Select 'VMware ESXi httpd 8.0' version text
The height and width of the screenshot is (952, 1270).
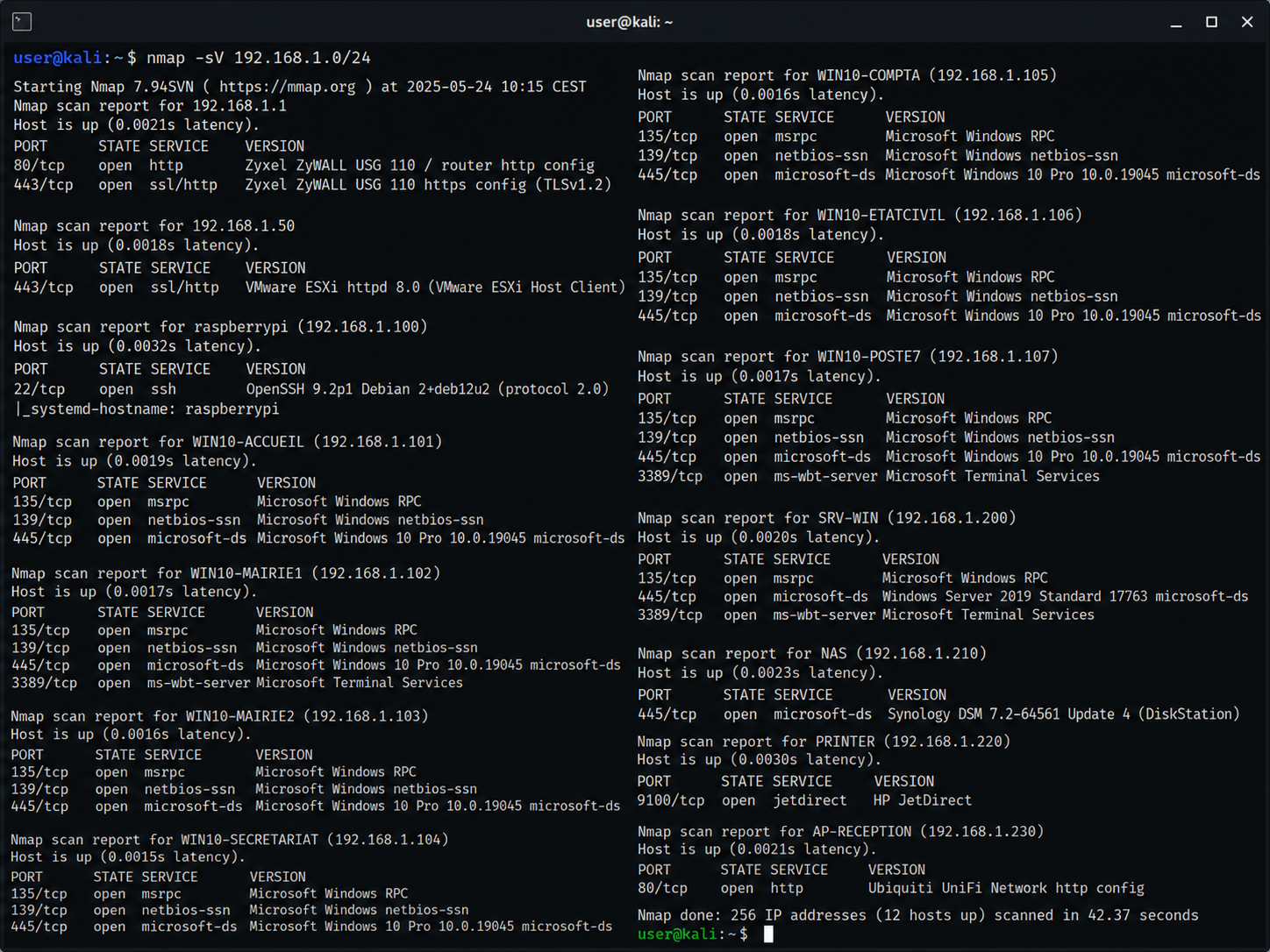(332, 288)
